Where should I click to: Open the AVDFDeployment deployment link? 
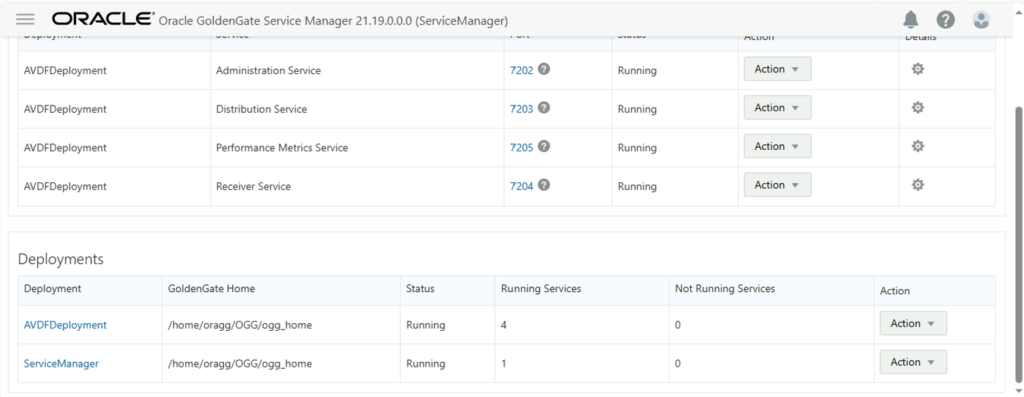pos(65,325)
